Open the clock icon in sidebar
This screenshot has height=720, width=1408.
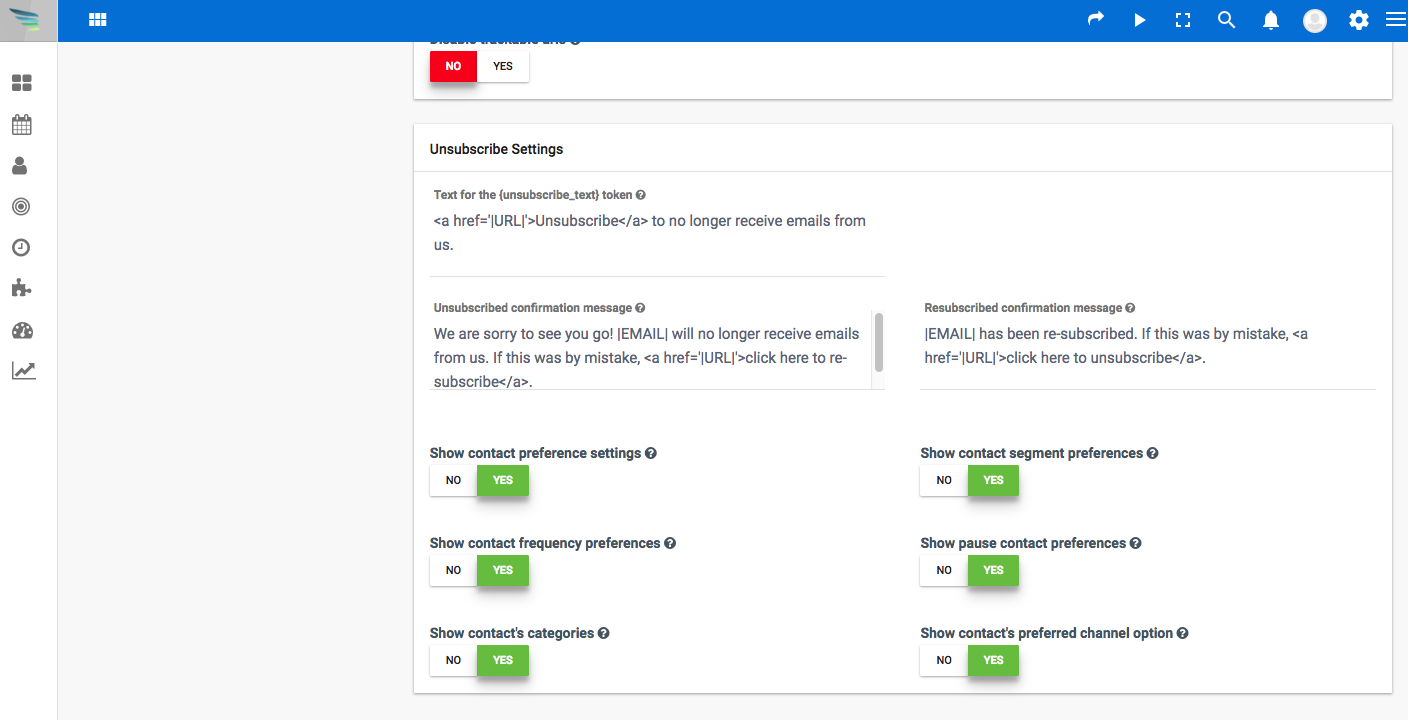pos(21,248)
